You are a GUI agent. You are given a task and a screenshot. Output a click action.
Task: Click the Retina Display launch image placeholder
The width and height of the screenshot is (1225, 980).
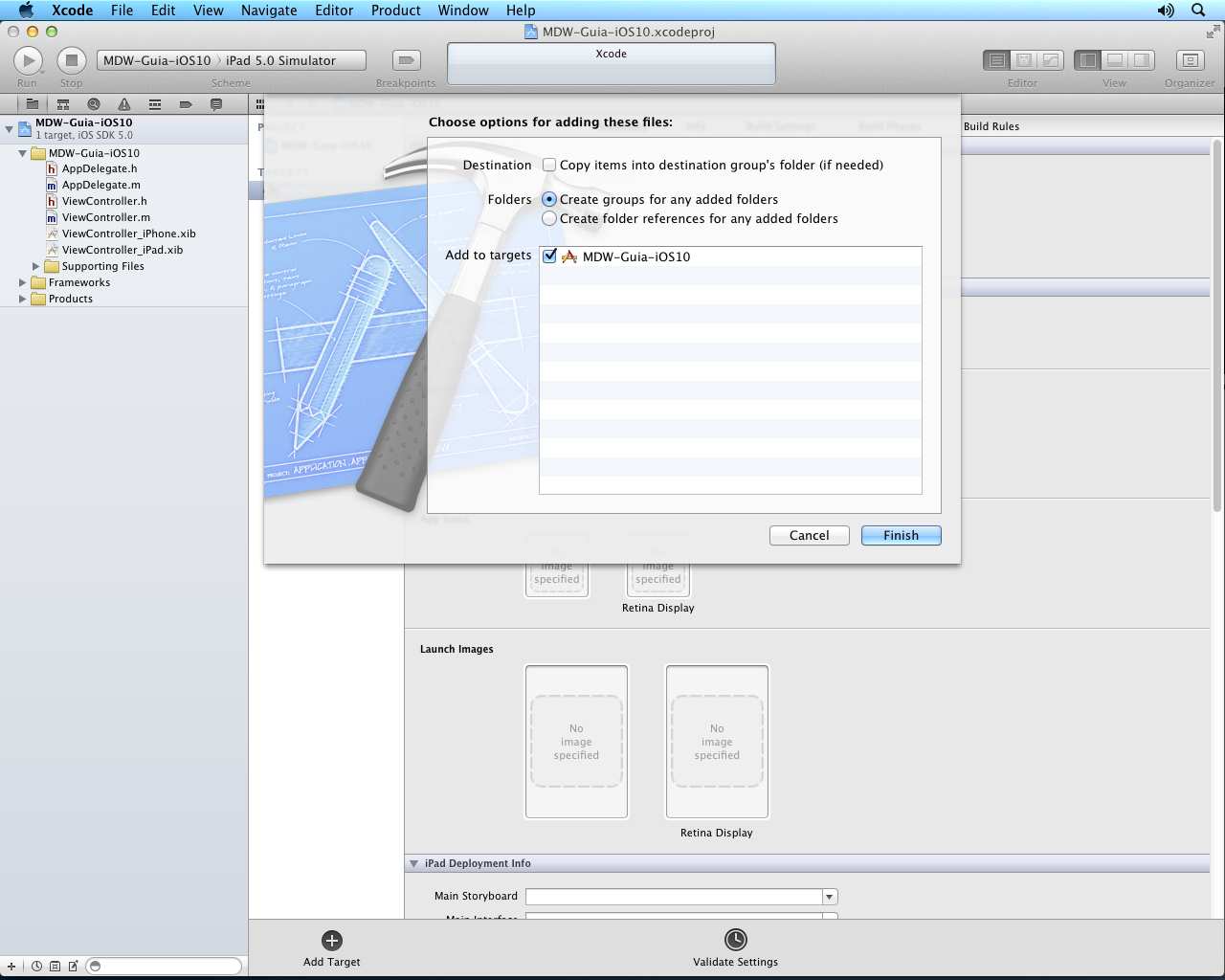click(717, 742)
